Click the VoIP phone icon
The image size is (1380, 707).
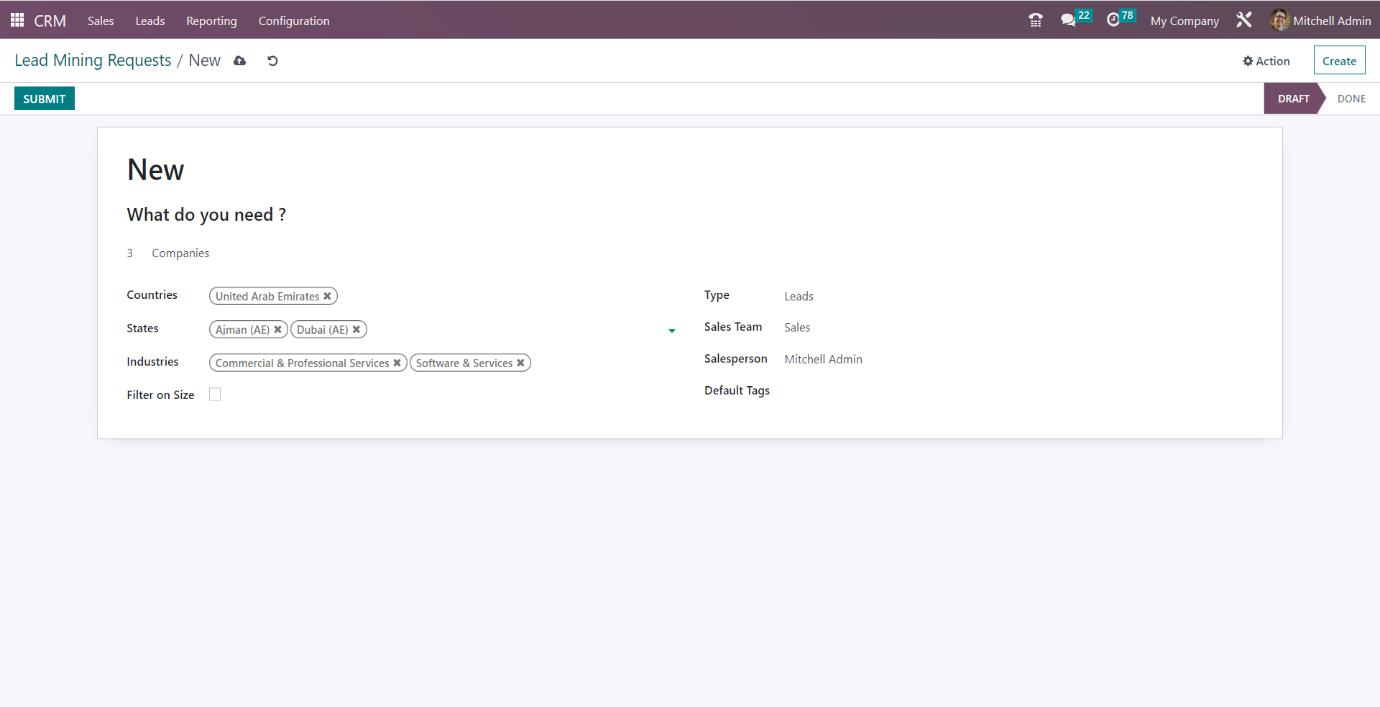pyautogui.click(x=1035, y=20)
